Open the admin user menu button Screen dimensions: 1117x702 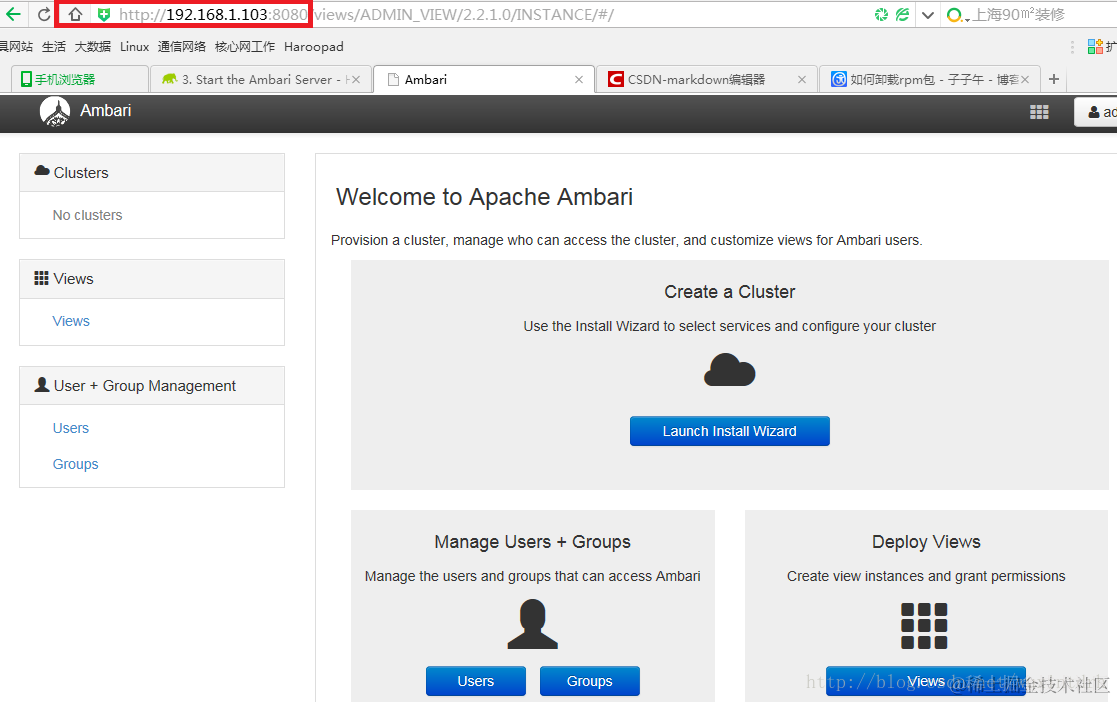click(x=1097, y=112)
